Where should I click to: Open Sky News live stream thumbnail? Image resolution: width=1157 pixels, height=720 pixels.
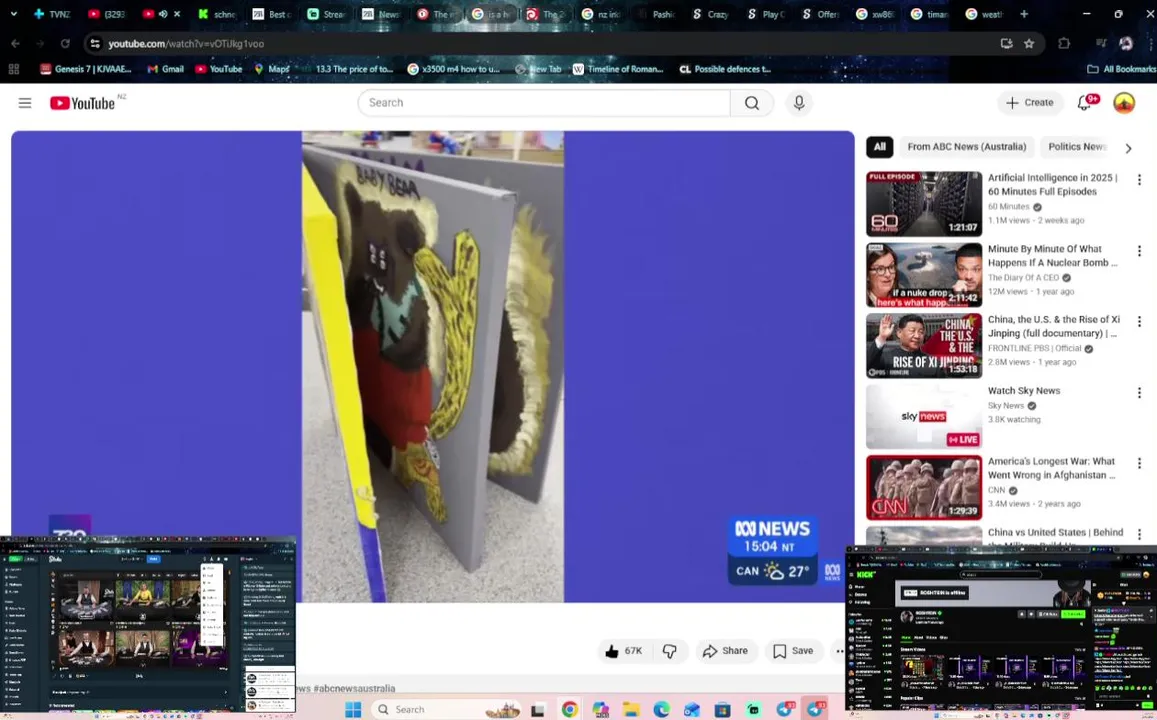(x=924, y=417)
